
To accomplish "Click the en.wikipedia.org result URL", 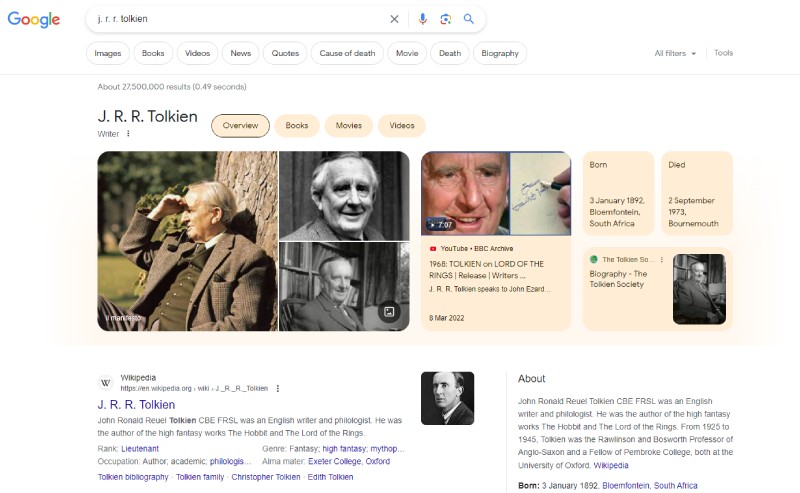I will click(194, 388).
